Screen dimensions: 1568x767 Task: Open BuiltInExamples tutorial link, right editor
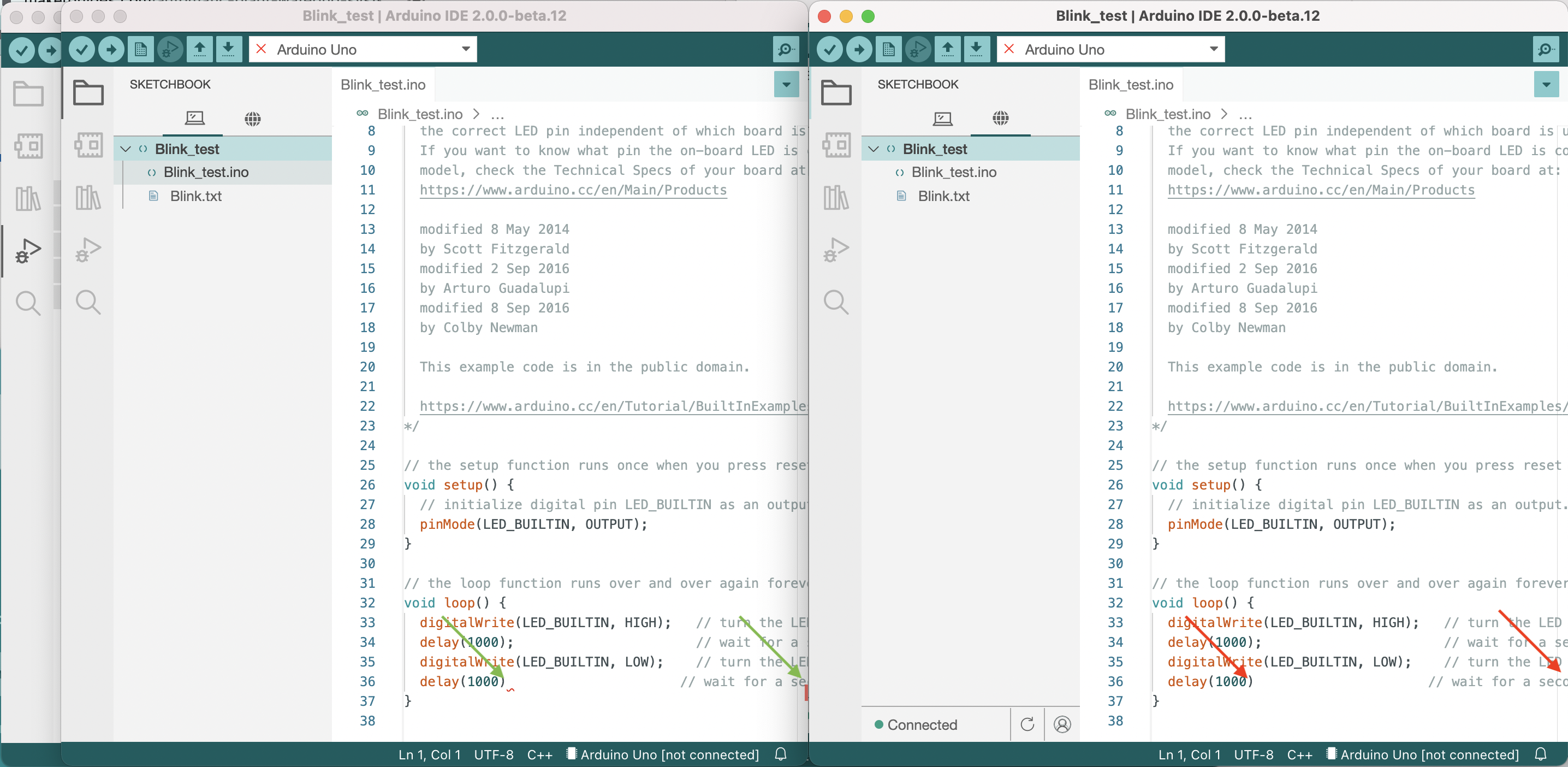[1367, 406]
